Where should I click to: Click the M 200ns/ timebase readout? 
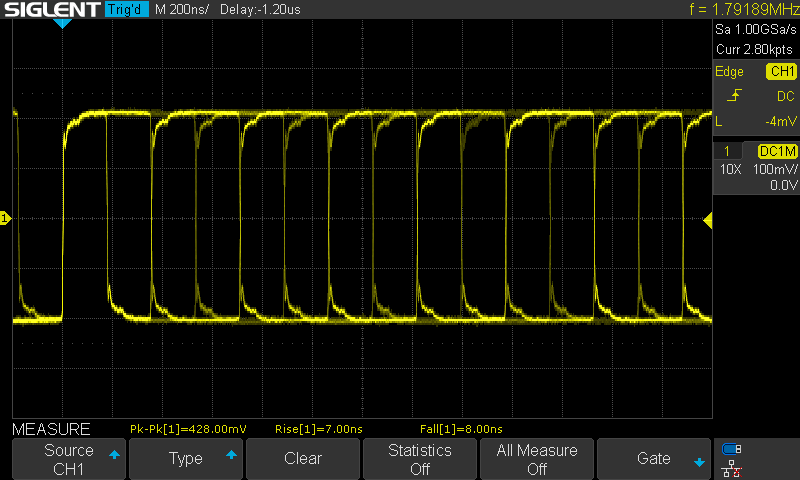pyautogui.click(x=181, y=10)
